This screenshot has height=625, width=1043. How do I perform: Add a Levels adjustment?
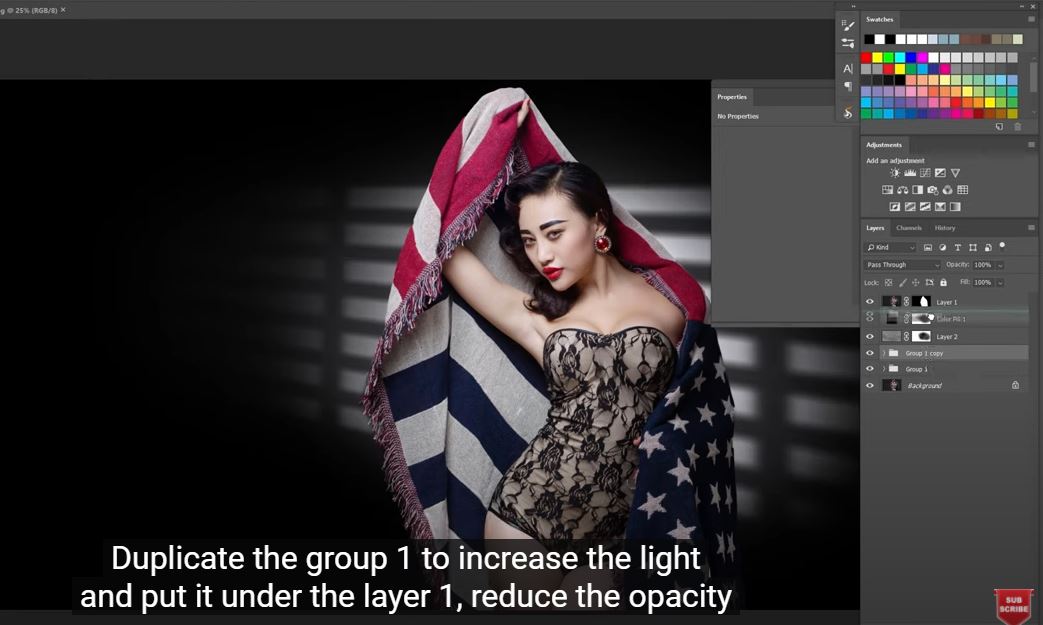[910, 173]
